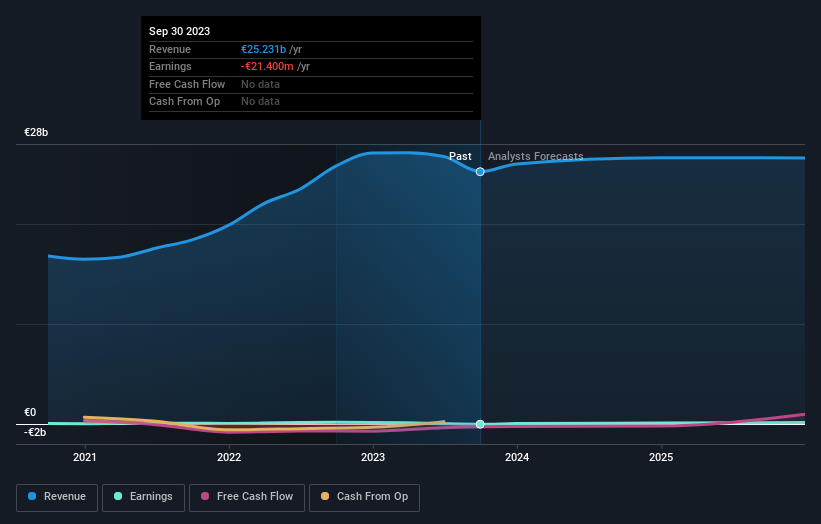The image size is (821, 524).
Task: Toggle the Revenue series legend button
Action: tap(57, 497)
